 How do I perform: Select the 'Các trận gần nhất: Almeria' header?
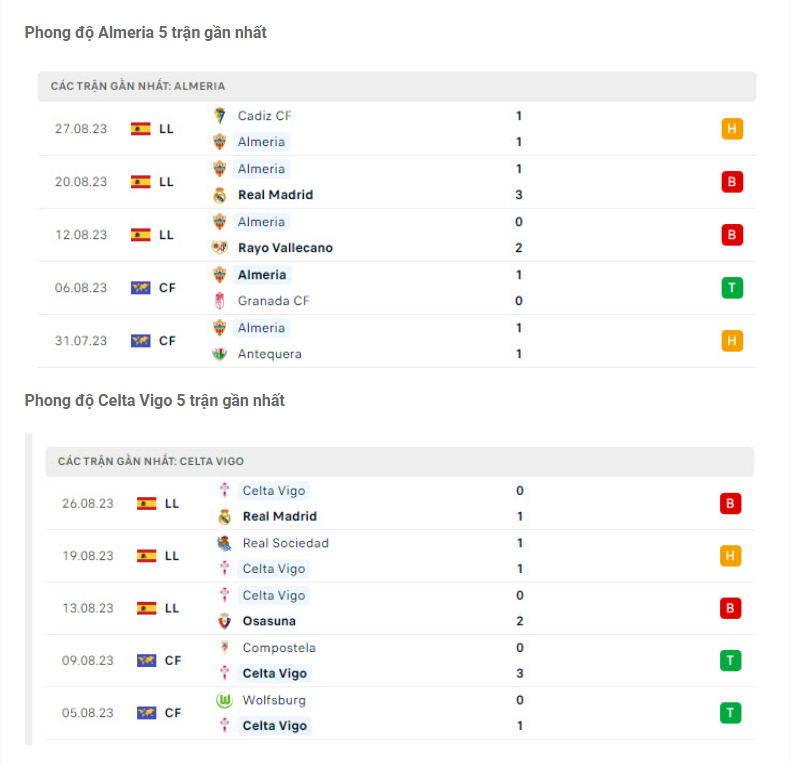coord(138,87)
